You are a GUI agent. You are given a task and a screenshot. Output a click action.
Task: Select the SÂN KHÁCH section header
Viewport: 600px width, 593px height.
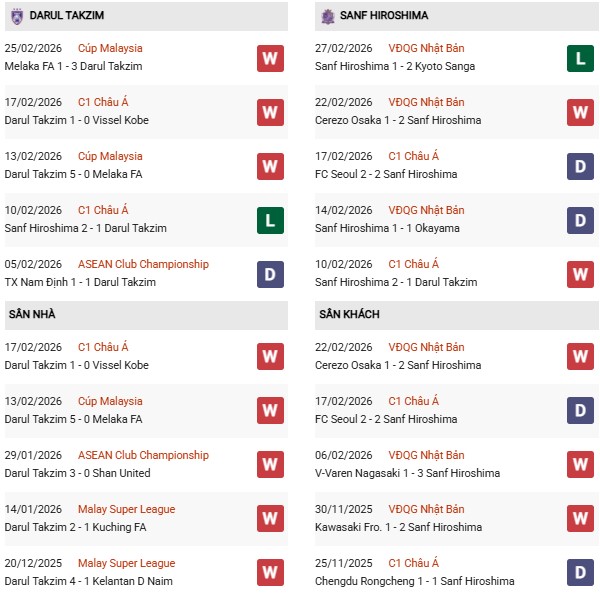pos(349,314)
